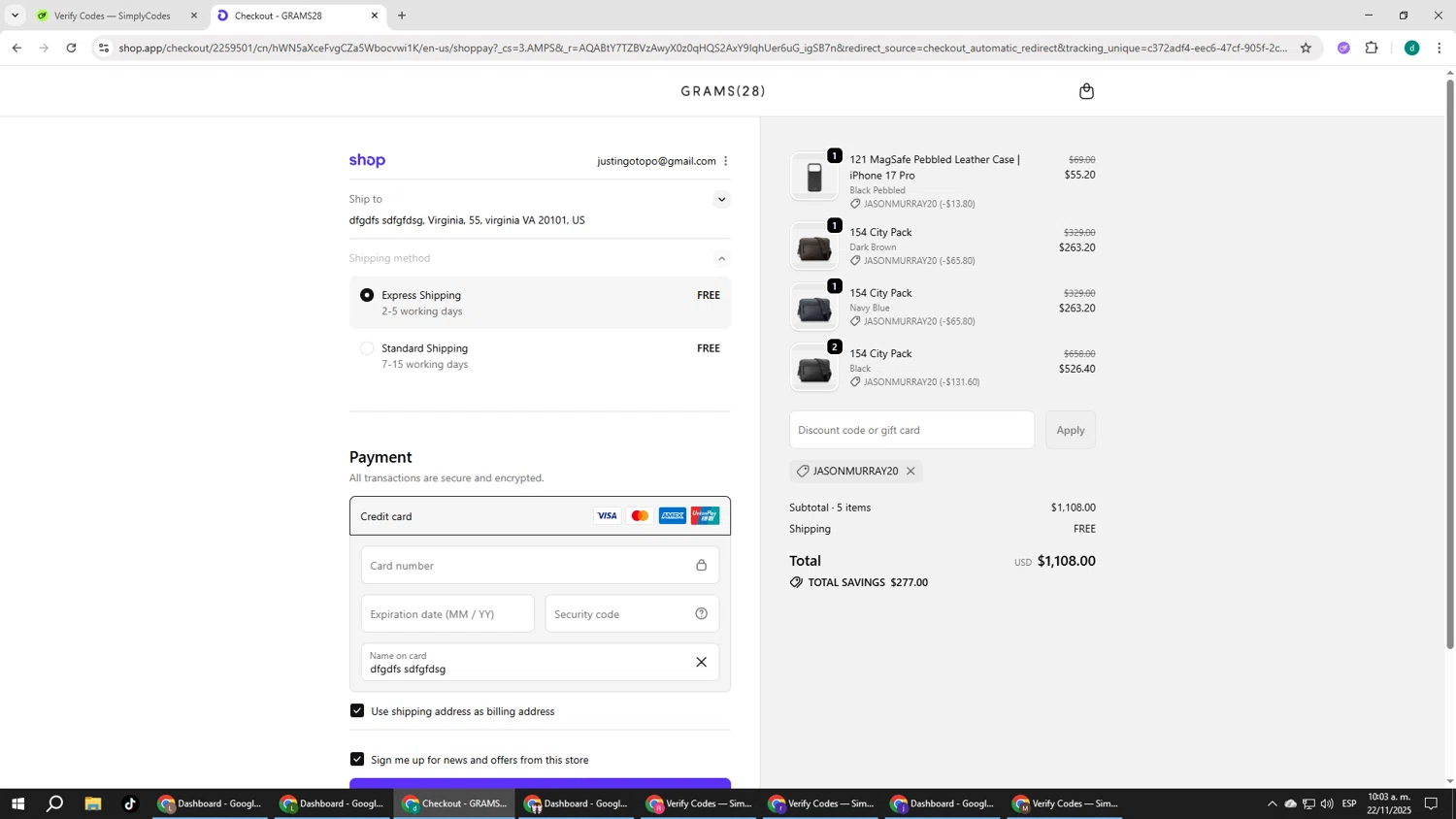Open a new browser tab

point(402,16)
